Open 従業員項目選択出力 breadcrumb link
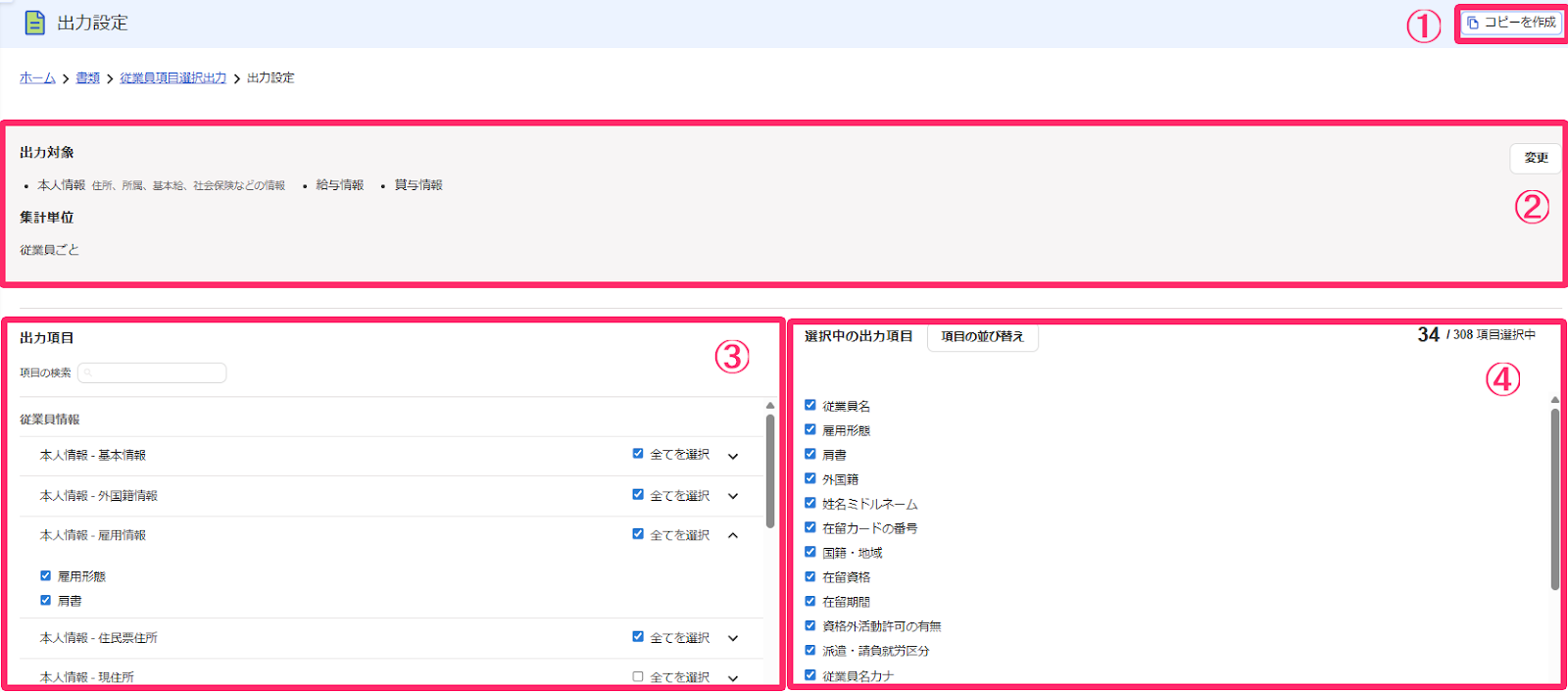This screenshot has width=1568, height=692. click(x=173, y=78)
